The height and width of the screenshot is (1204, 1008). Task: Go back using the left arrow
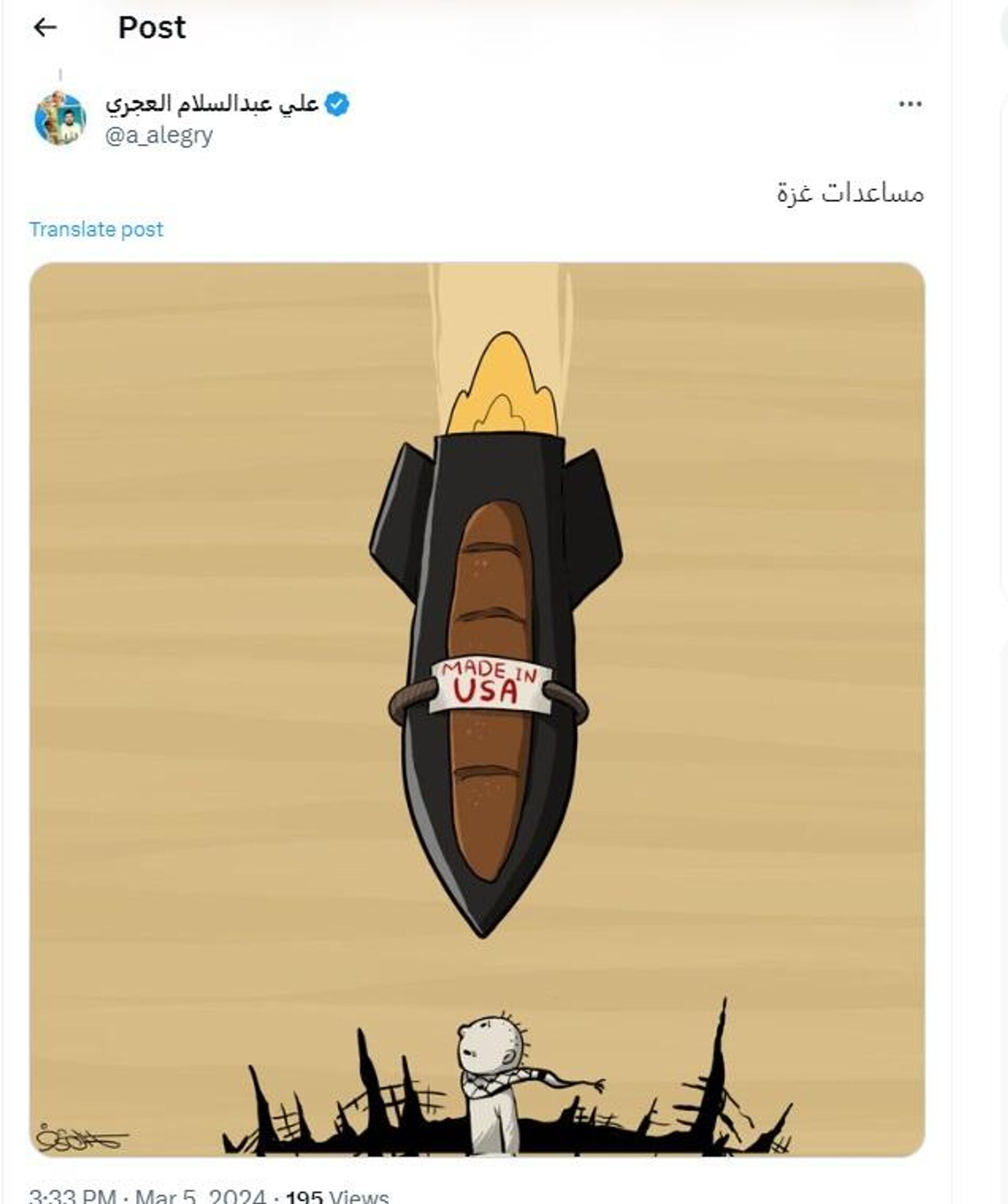pyautogui.click(x=45, y=27)
